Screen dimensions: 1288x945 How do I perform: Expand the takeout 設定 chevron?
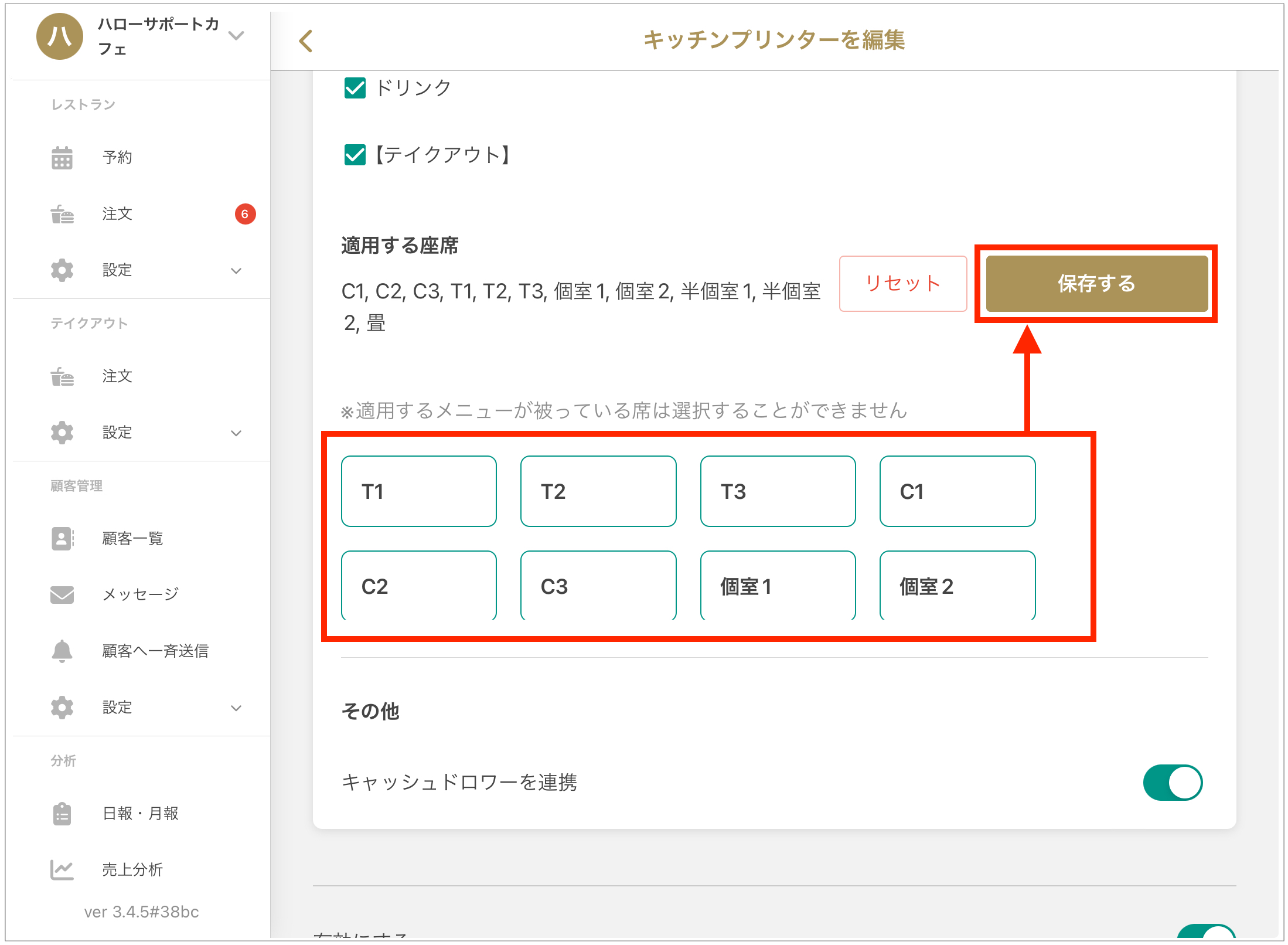click(x=236, y=433)
